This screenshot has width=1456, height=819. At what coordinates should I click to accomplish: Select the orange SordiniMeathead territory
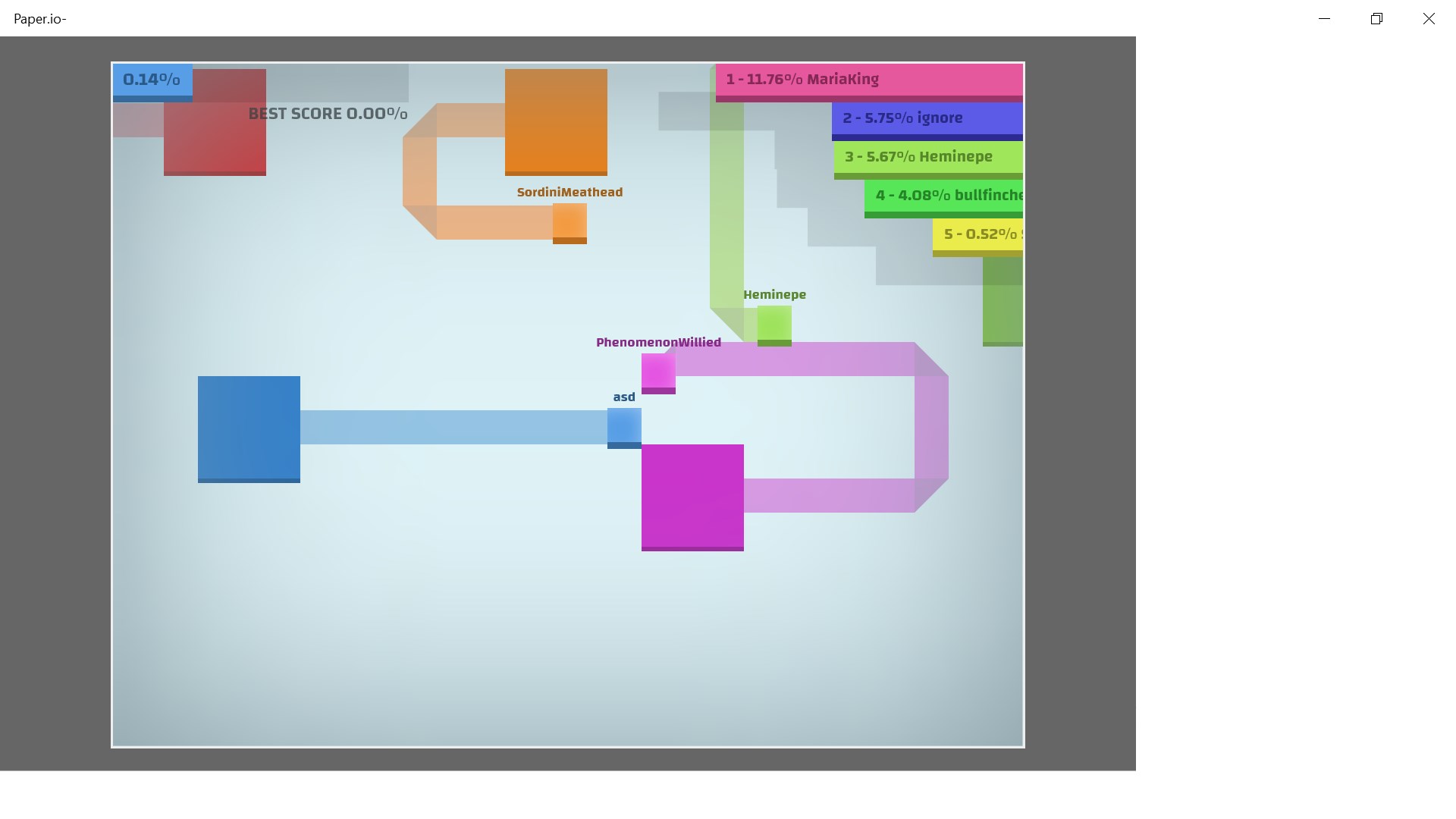click(x=556, y=121)
